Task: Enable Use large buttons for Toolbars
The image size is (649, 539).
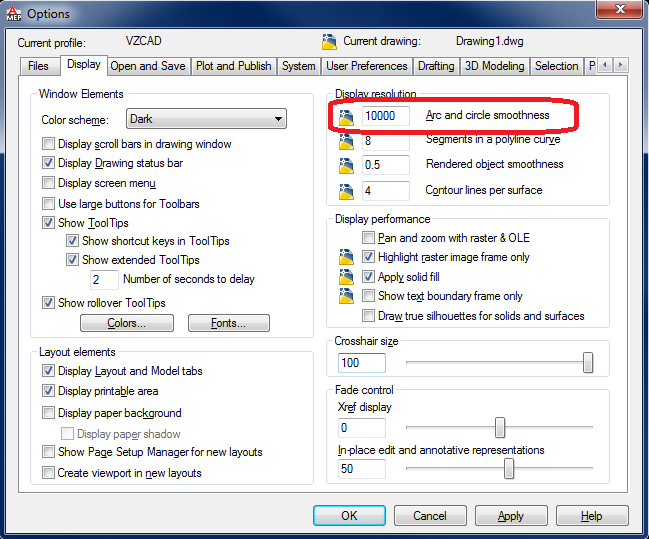Action: pos(48,203)
